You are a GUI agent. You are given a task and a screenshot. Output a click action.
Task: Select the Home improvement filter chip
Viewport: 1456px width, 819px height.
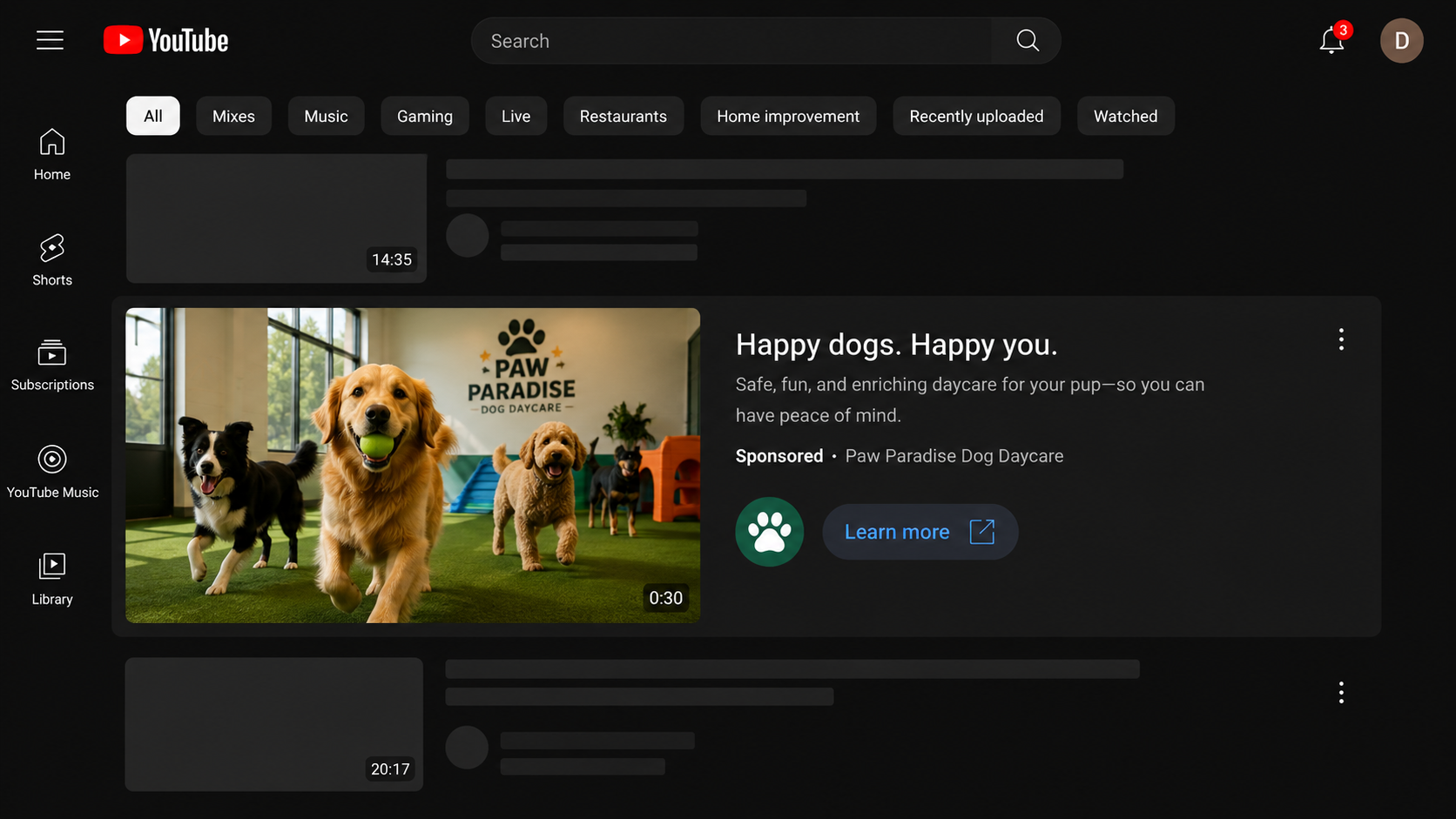point(788,116)
